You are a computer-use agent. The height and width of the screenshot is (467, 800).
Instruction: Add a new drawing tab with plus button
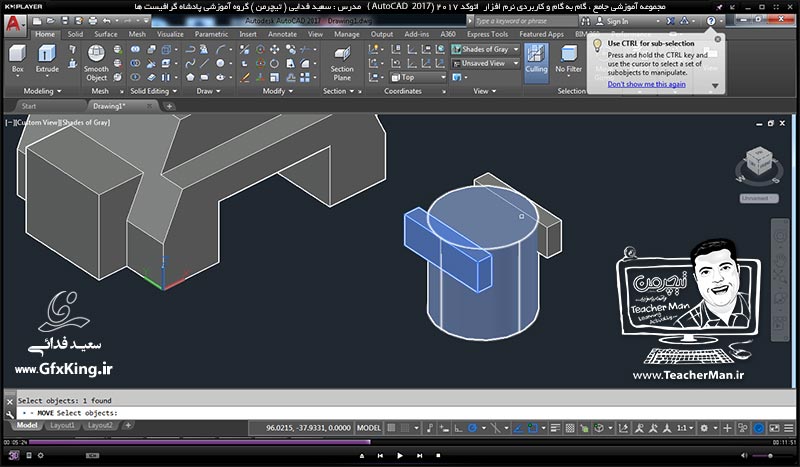169,106
